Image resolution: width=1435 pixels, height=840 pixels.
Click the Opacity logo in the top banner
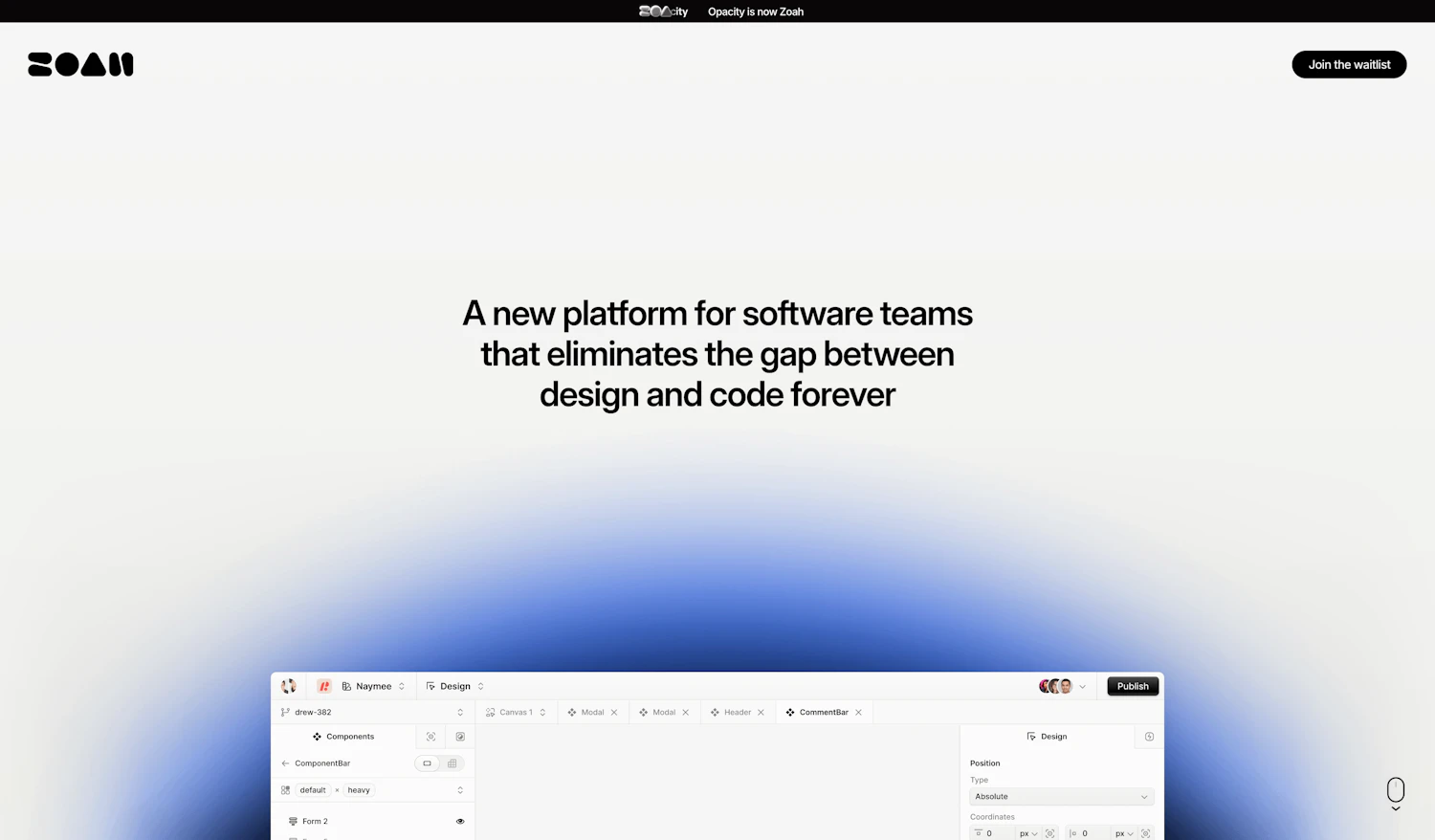pyautogui.click(x=663, y=11)
